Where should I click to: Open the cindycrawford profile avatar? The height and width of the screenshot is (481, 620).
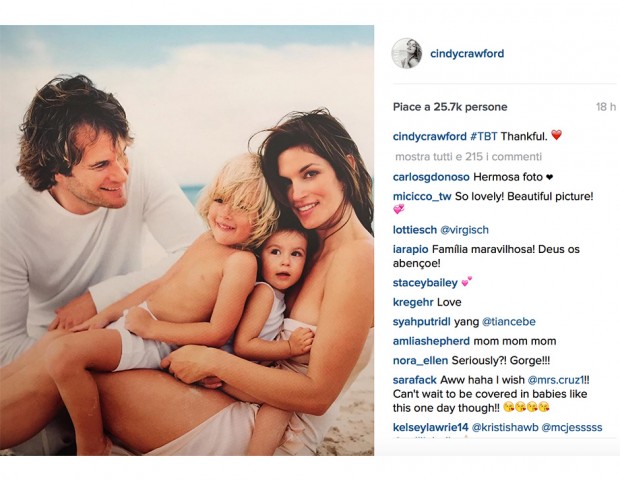[407, 53]
